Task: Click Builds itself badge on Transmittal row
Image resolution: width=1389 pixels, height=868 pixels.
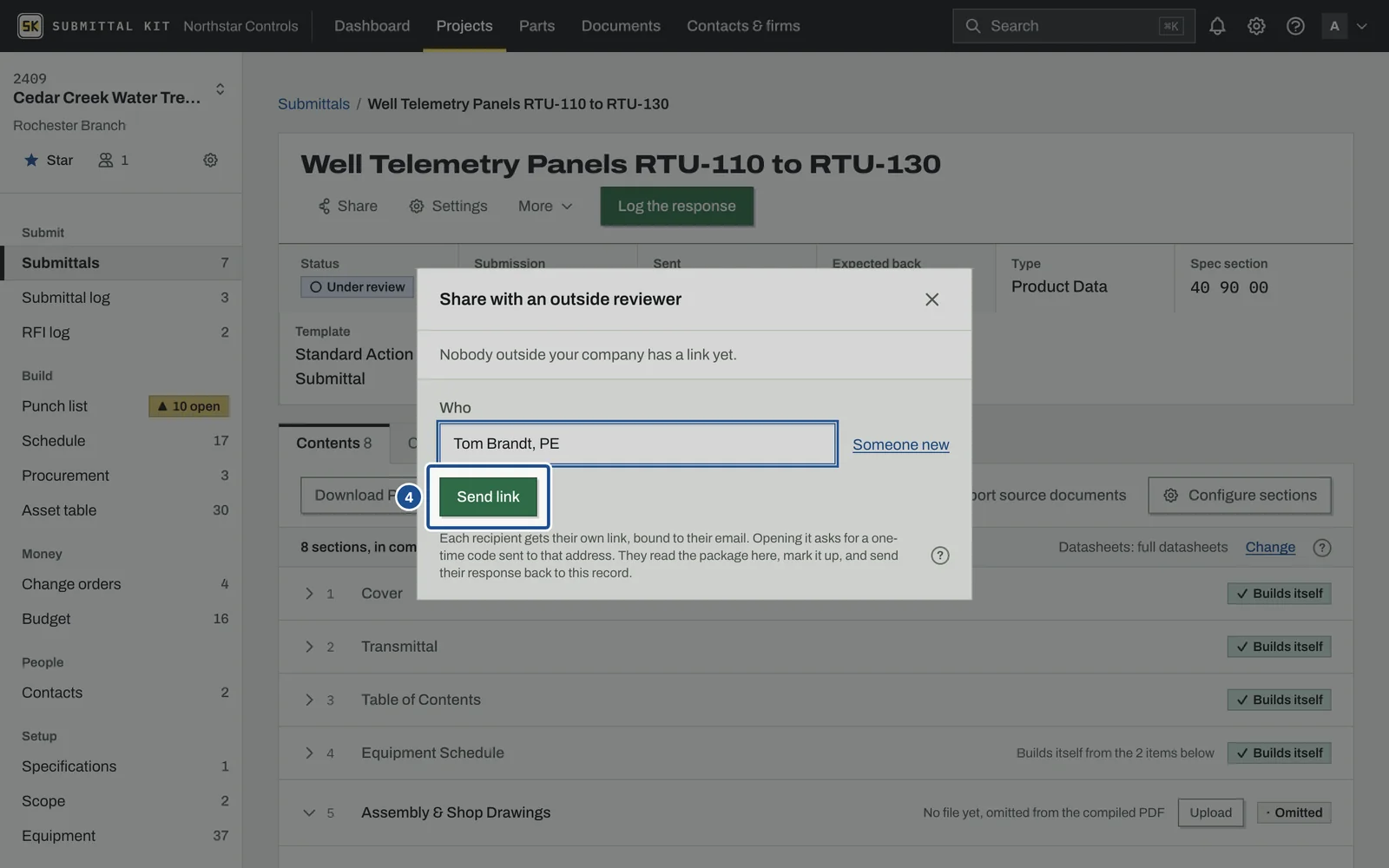Action: pos(1279,647)
